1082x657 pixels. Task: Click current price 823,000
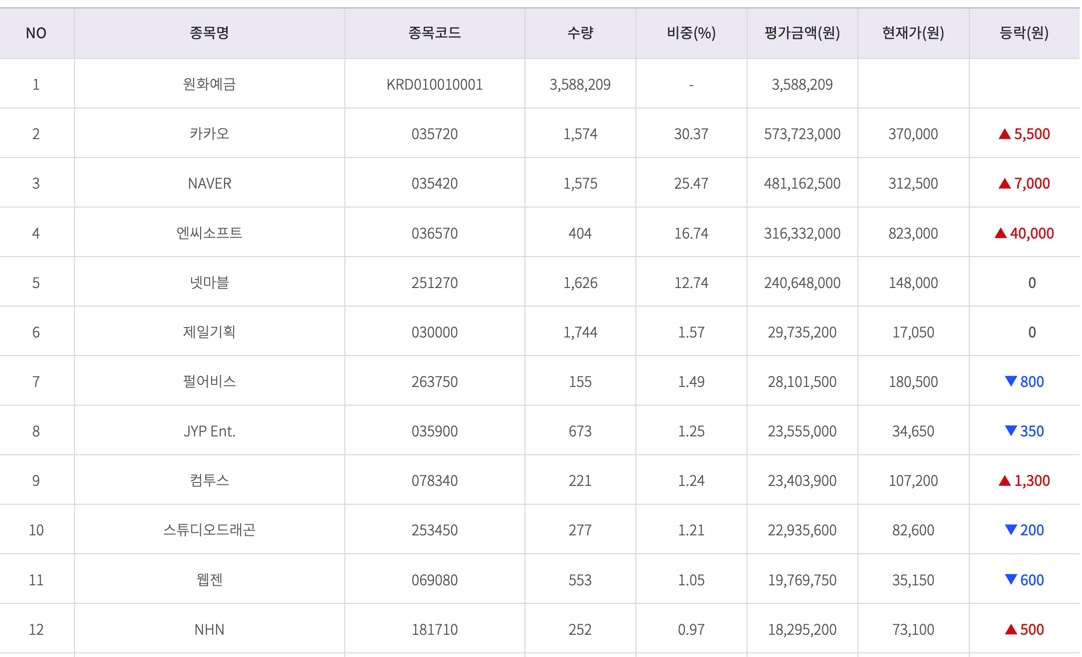[913, 233]
